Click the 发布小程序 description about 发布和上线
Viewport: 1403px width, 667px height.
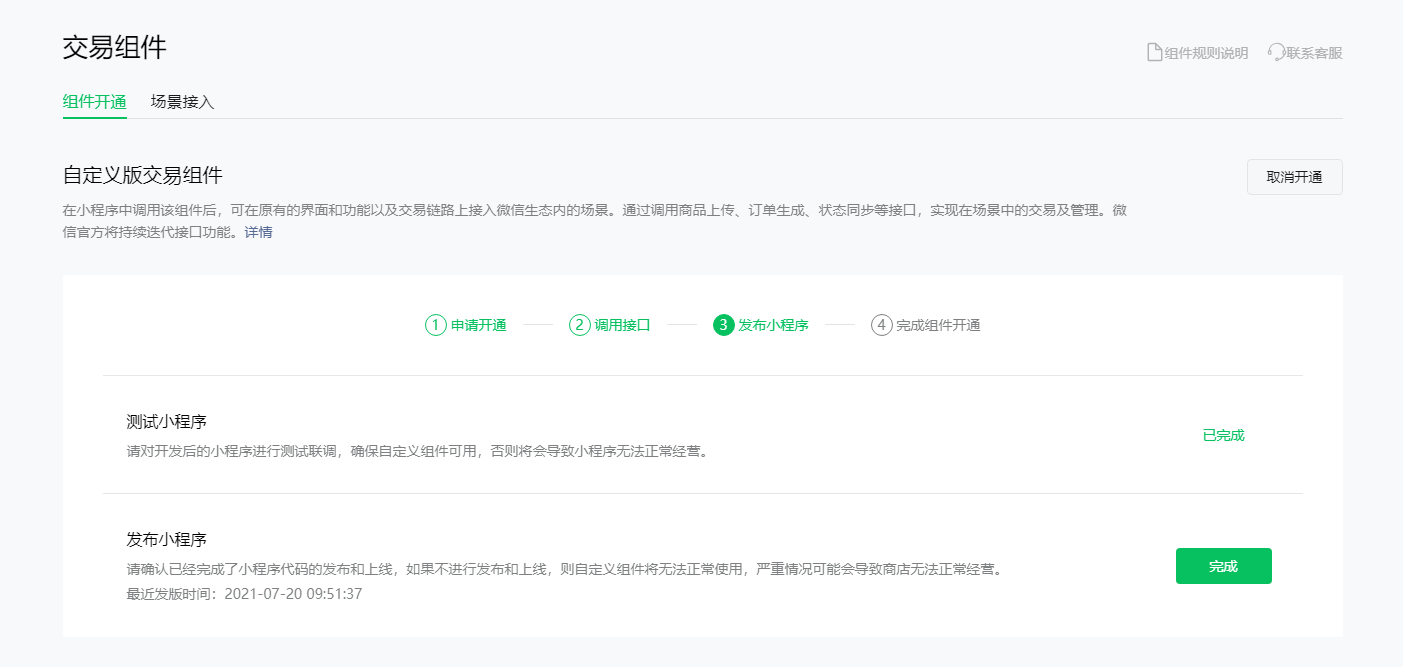pyautogui.click(x=564, y=569)
